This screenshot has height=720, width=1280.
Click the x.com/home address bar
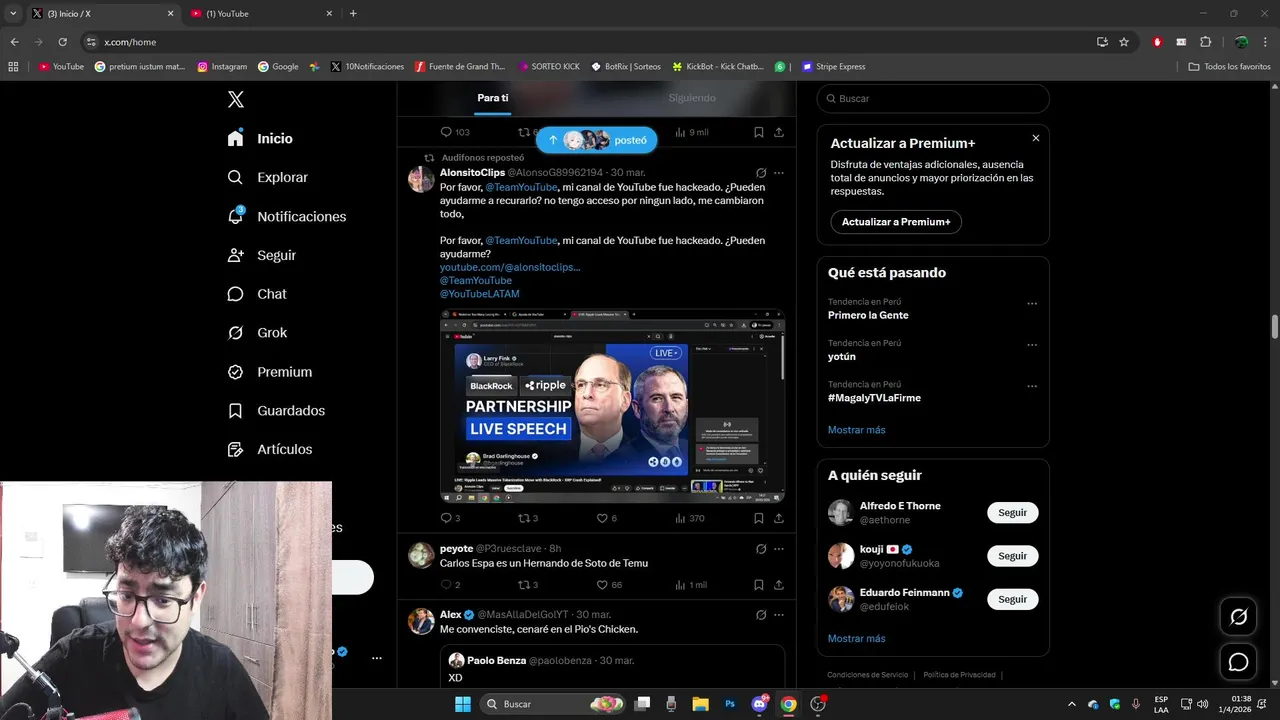pos(590,42)
